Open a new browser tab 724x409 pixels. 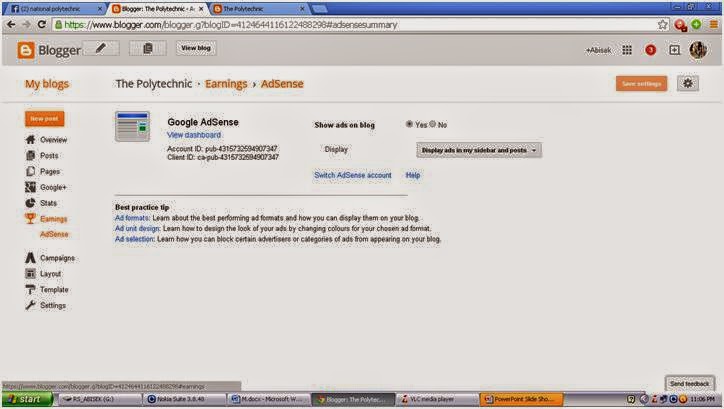tap(319, 9)
